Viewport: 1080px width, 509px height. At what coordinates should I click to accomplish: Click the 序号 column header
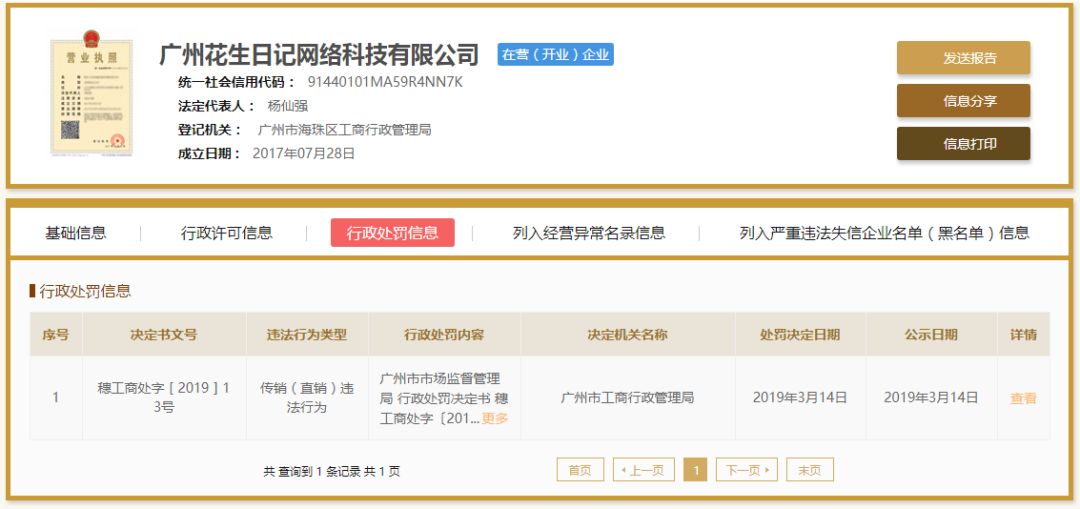click(x=56, y=334)
